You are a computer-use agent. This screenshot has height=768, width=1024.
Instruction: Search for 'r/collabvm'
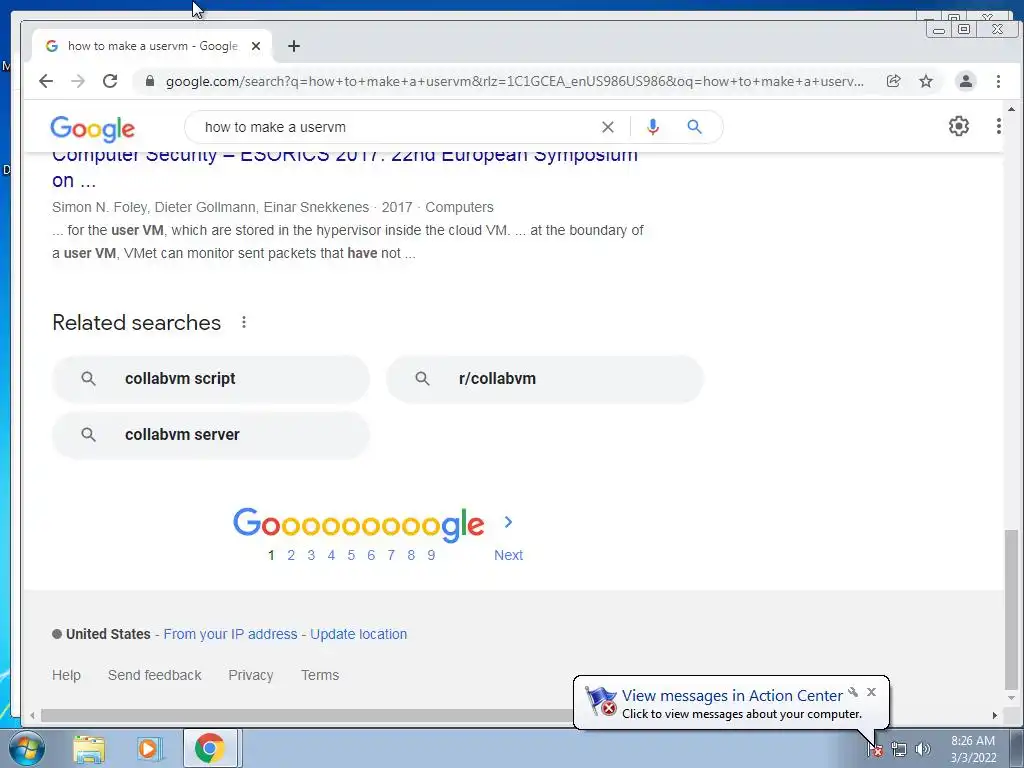pos(545,379)
